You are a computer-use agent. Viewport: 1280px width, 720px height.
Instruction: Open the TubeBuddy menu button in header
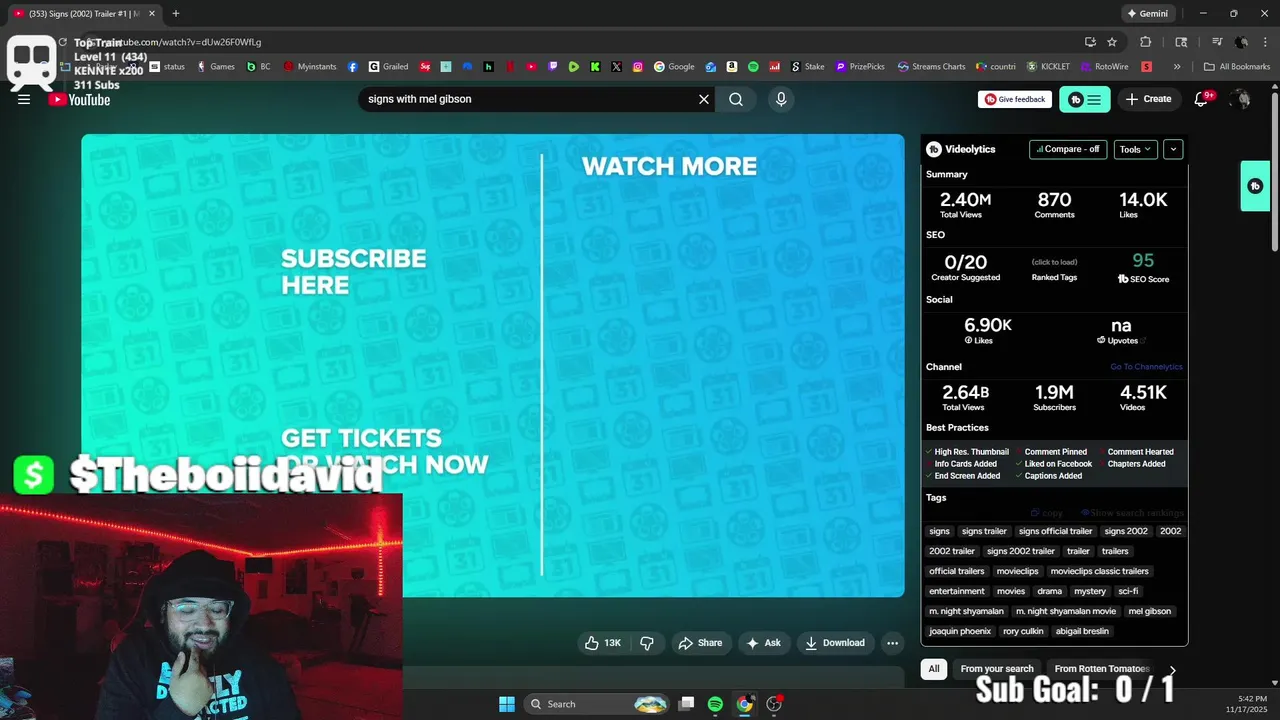click(x=1085, y=99)
